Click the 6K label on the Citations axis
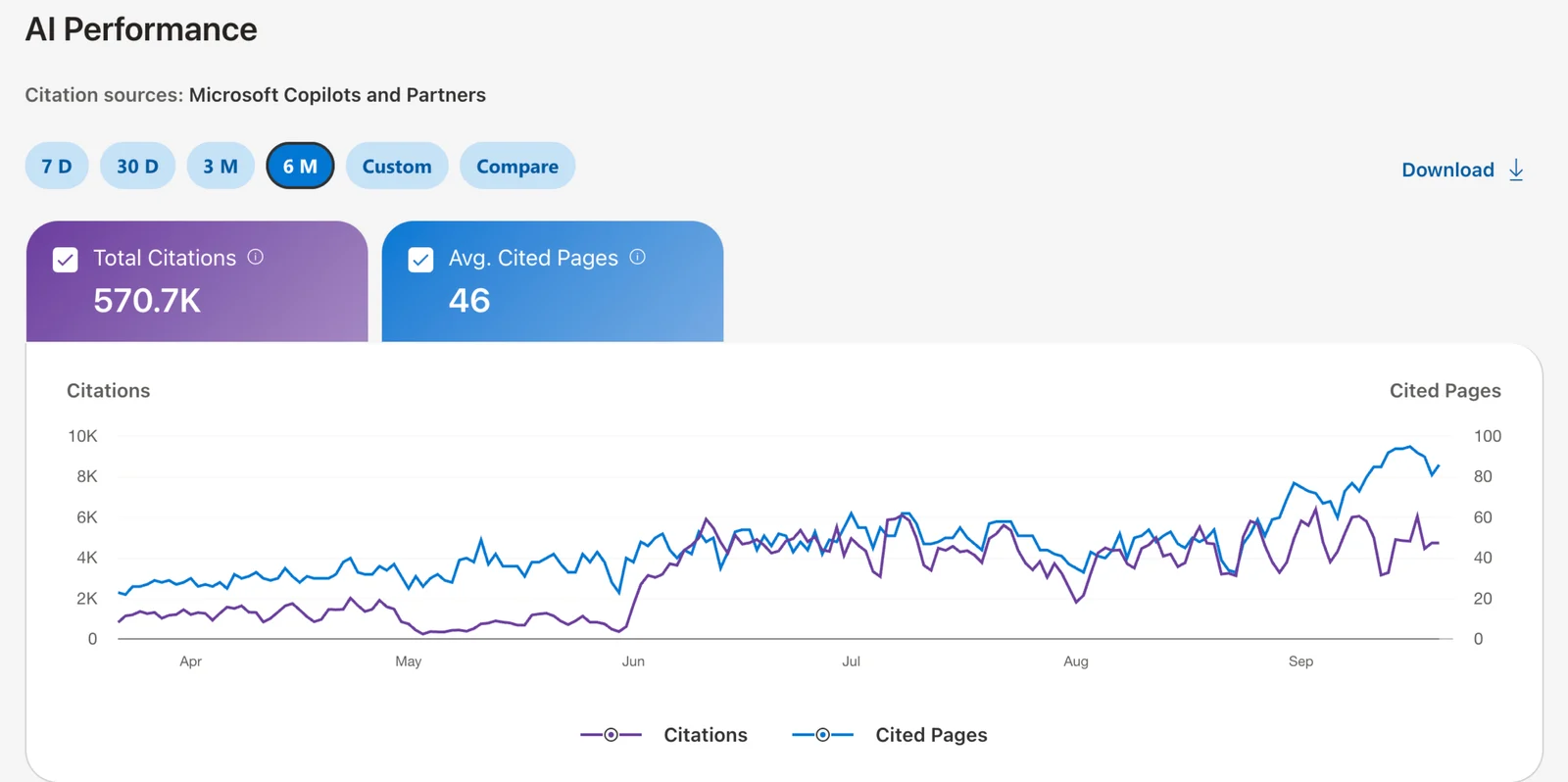The height and width of the screenshot is (782, 1568). click(x=87, y=517)
